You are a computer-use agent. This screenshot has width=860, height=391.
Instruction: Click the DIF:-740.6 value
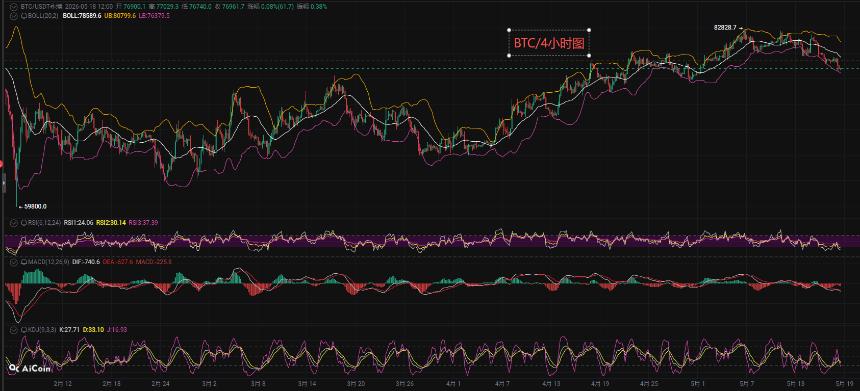click(86, 262)
